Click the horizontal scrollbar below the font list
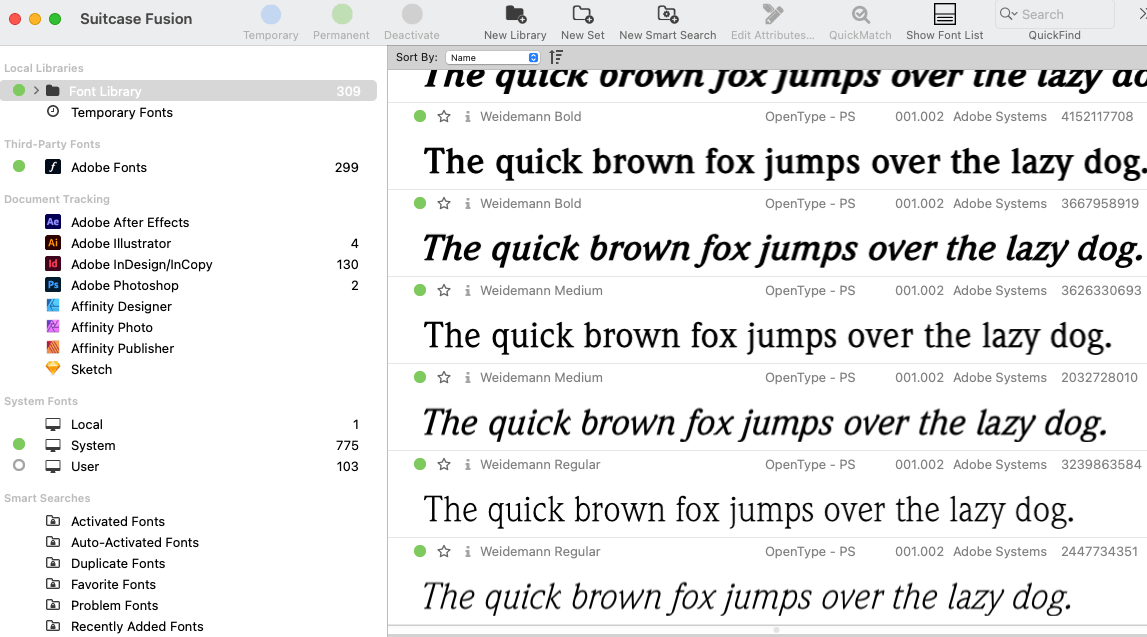The width and height of the screenshot is (1147, 637). click(x=767, y=630)
